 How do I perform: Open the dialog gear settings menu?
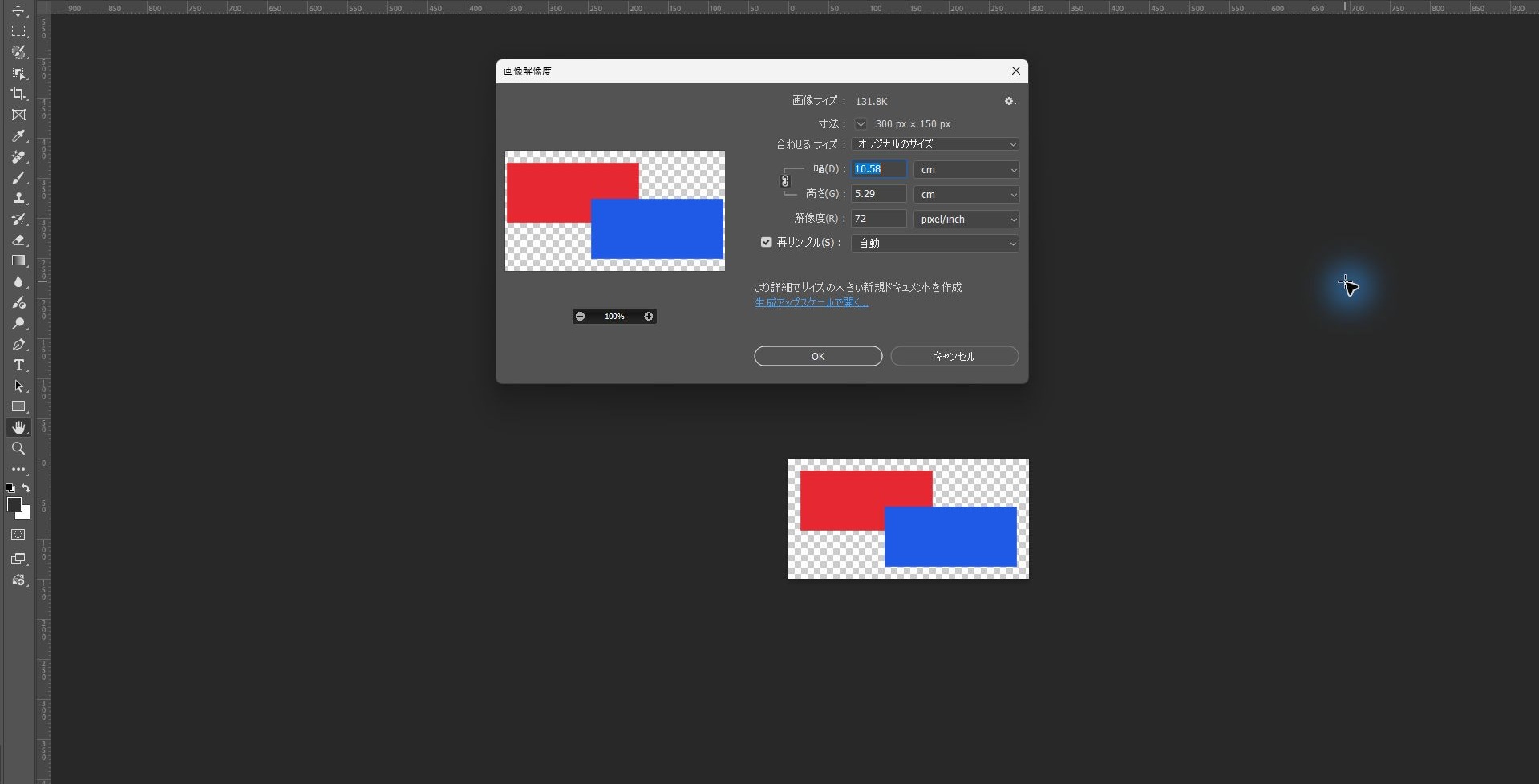pos(1010,101)
